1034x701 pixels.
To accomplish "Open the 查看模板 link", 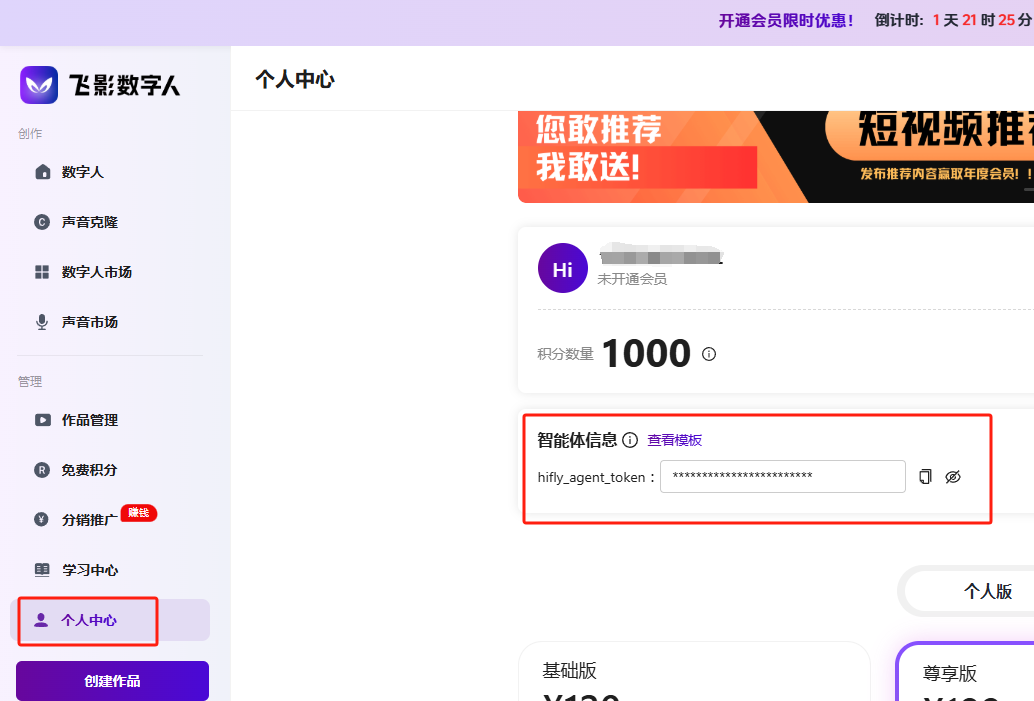I will pos(675,441).
